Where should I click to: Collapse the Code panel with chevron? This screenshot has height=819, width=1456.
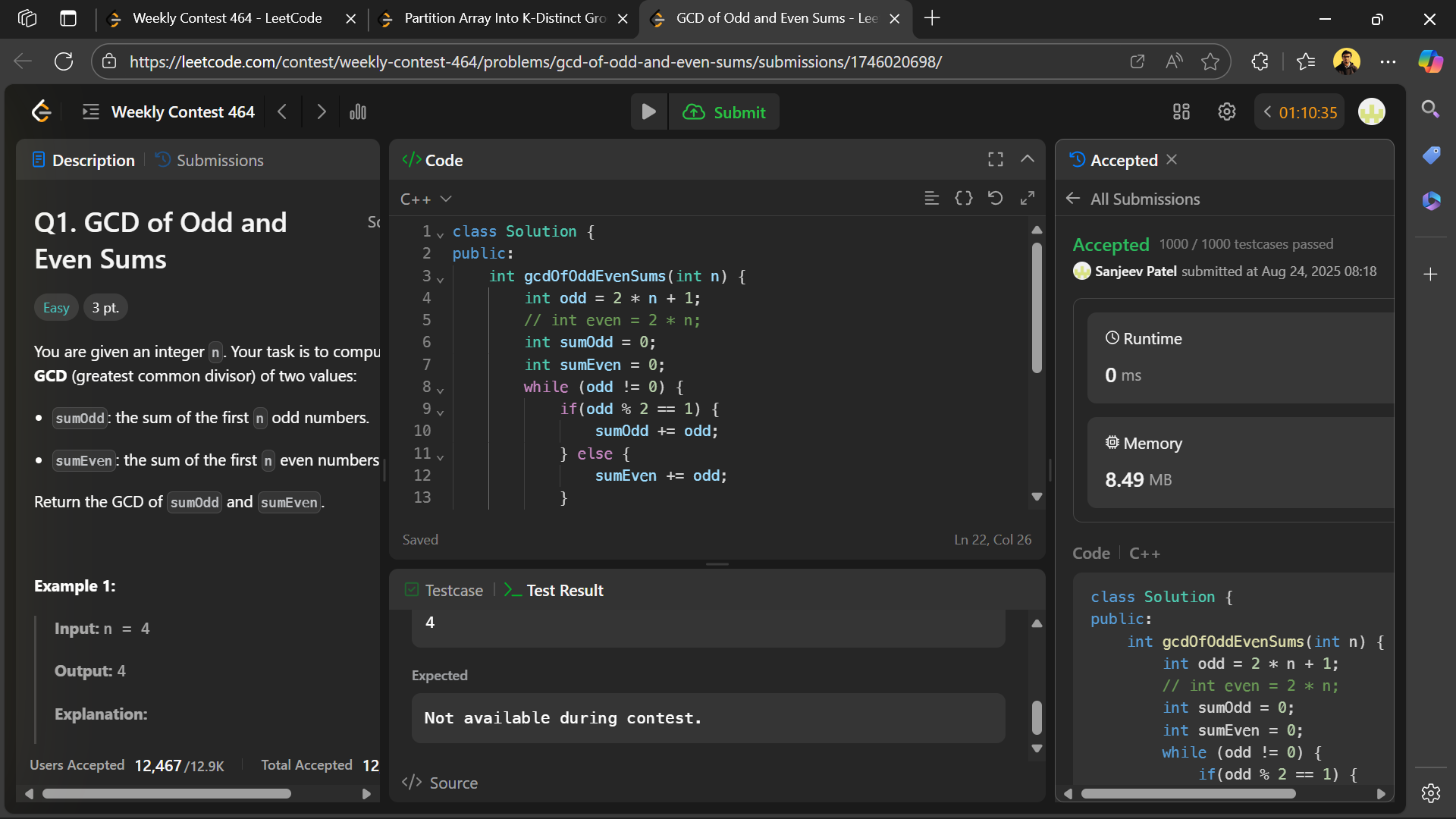pos(1027,159)
